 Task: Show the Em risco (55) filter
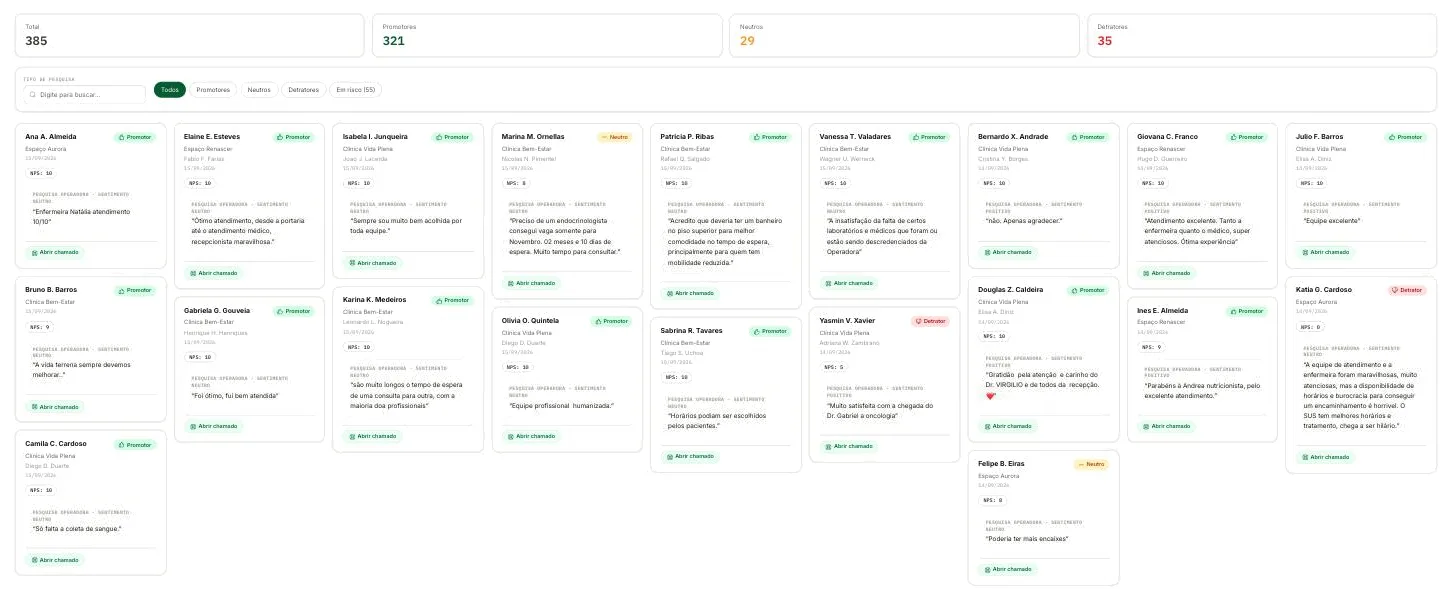click(356, 90)
